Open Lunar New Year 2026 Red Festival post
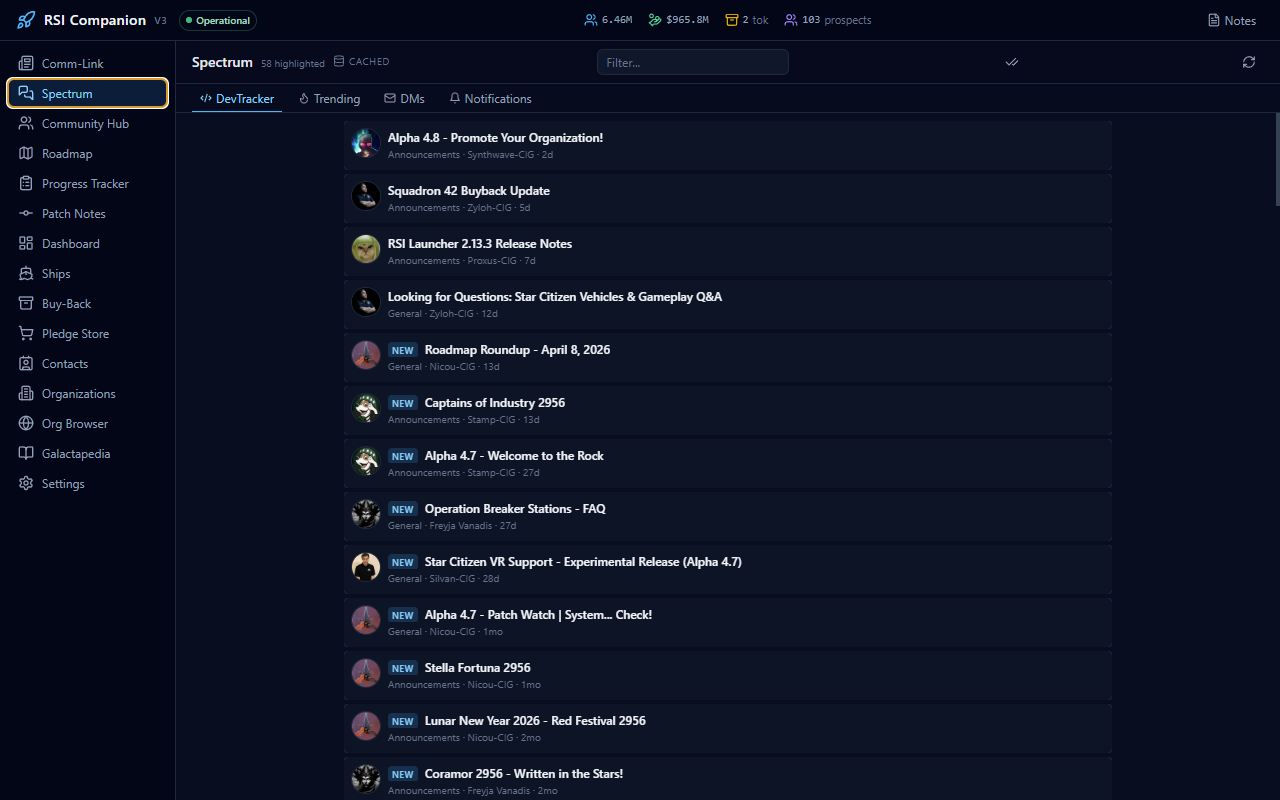 [728, 729]
